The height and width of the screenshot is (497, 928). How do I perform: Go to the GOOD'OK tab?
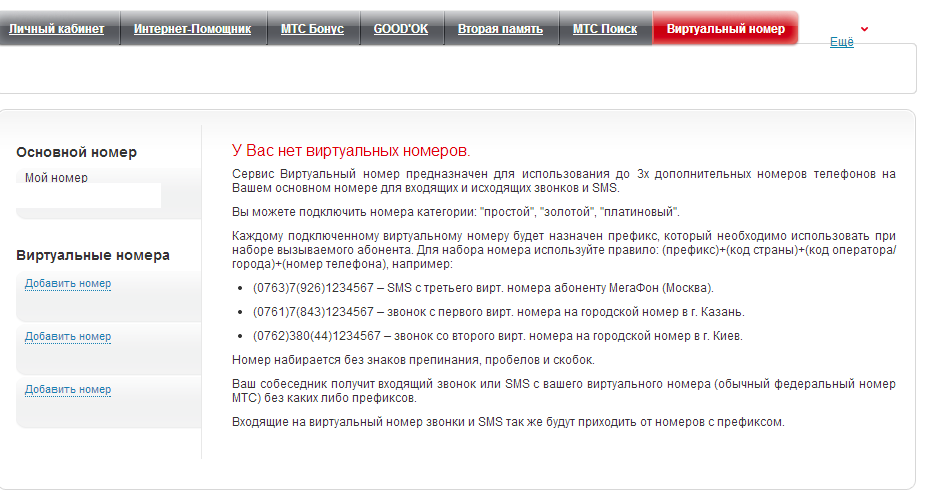tap(400, 29)
